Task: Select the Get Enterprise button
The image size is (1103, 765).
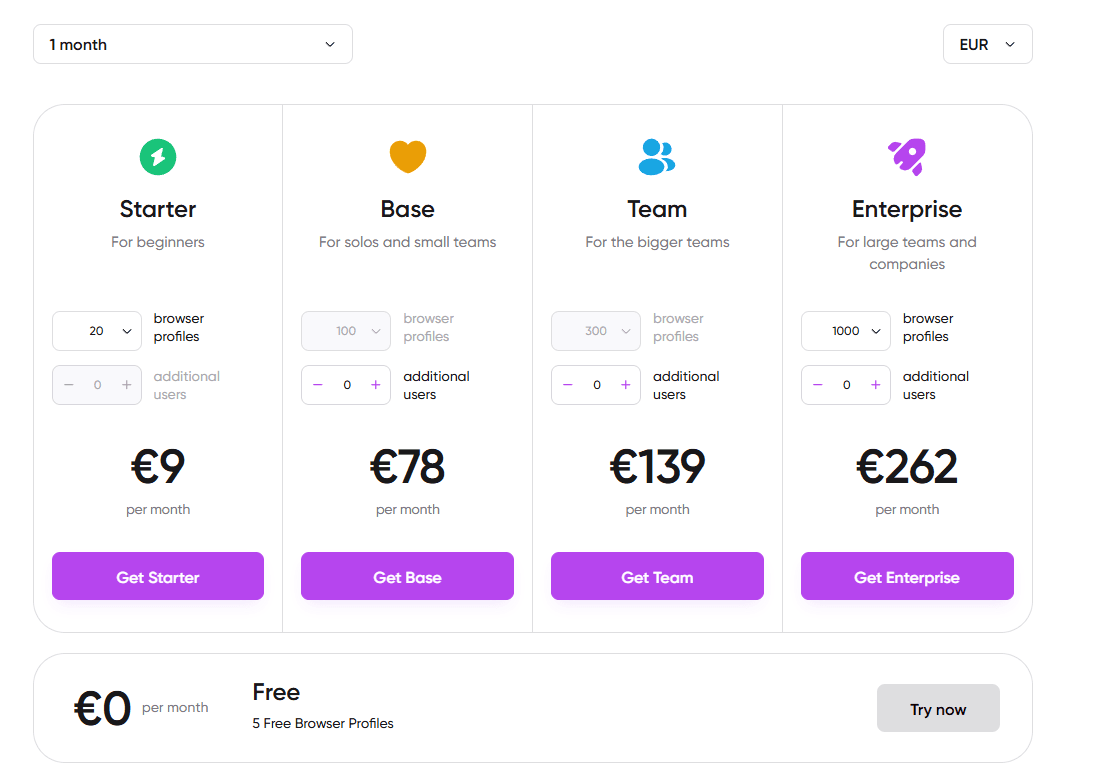Action: pos(907,577)
